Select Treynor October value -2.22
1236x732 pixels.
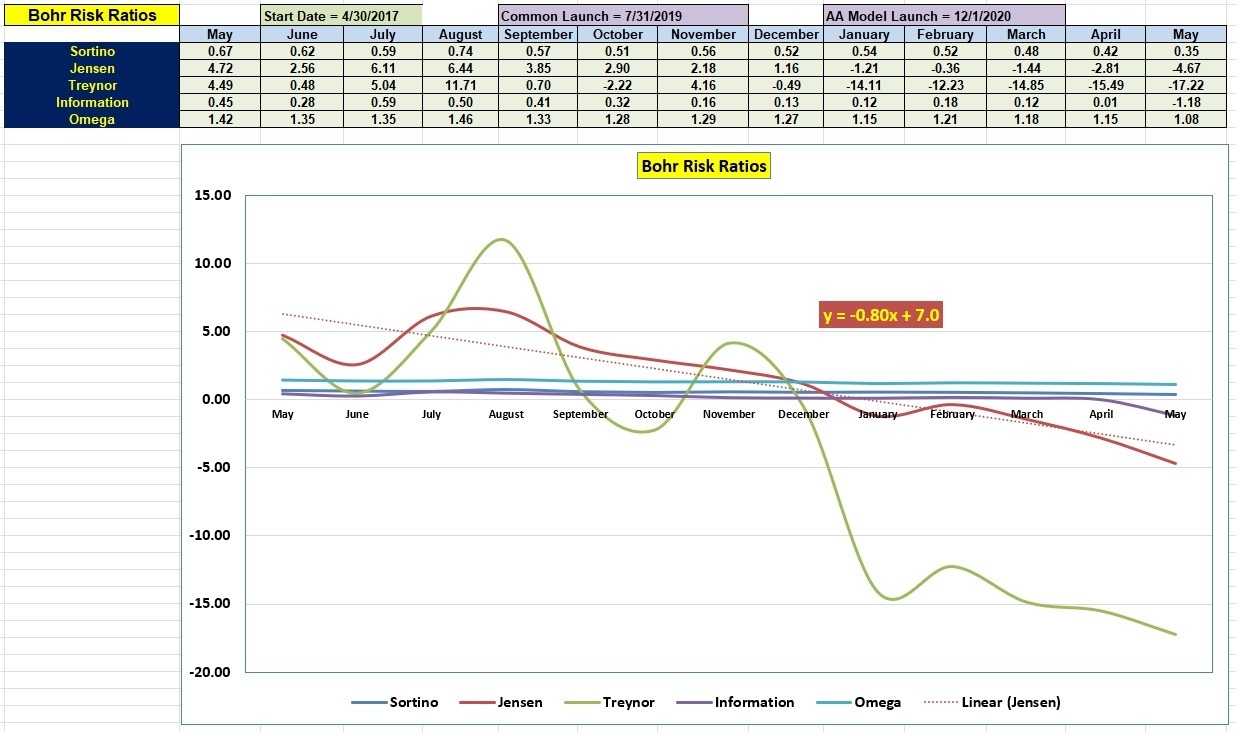618,85
